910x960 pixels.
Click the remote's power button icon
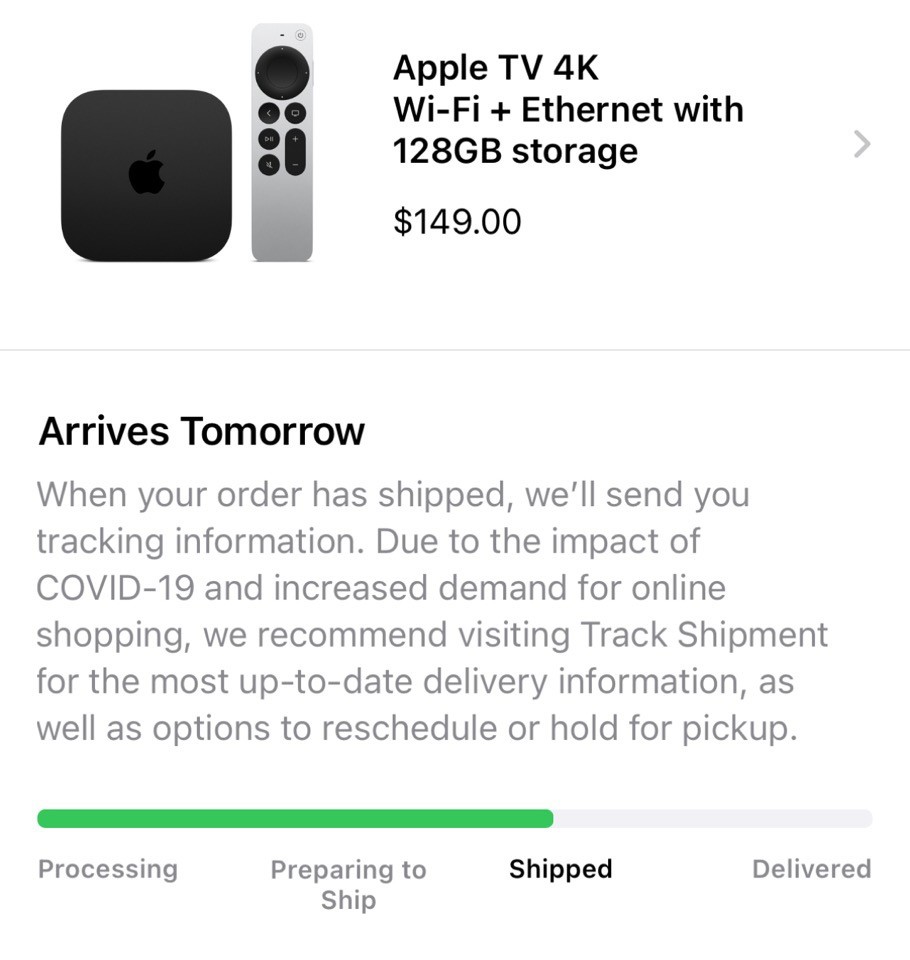[x=300, y=36]
